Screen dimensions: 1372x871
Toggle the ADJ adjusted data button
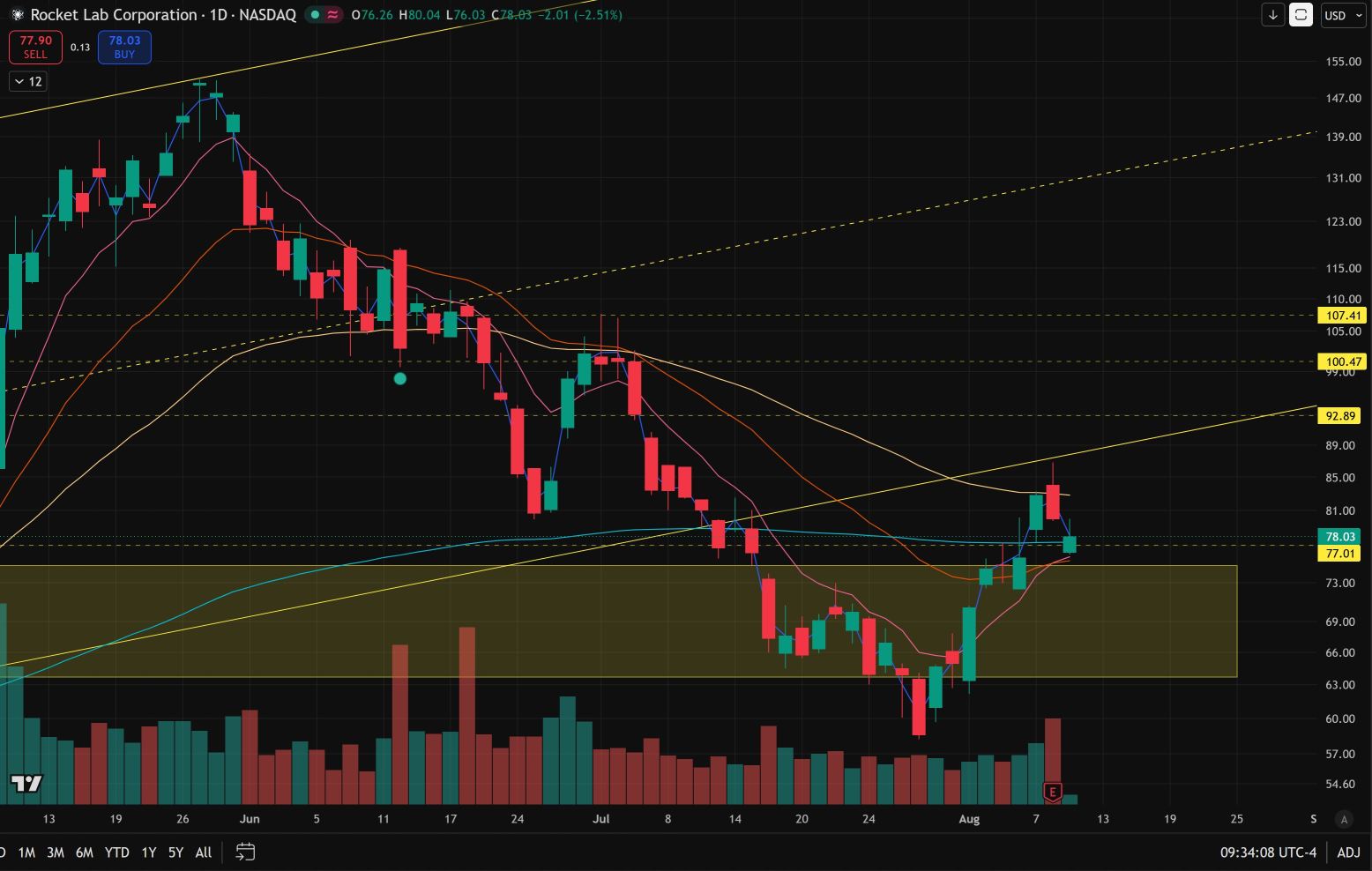click(1348, 852)
